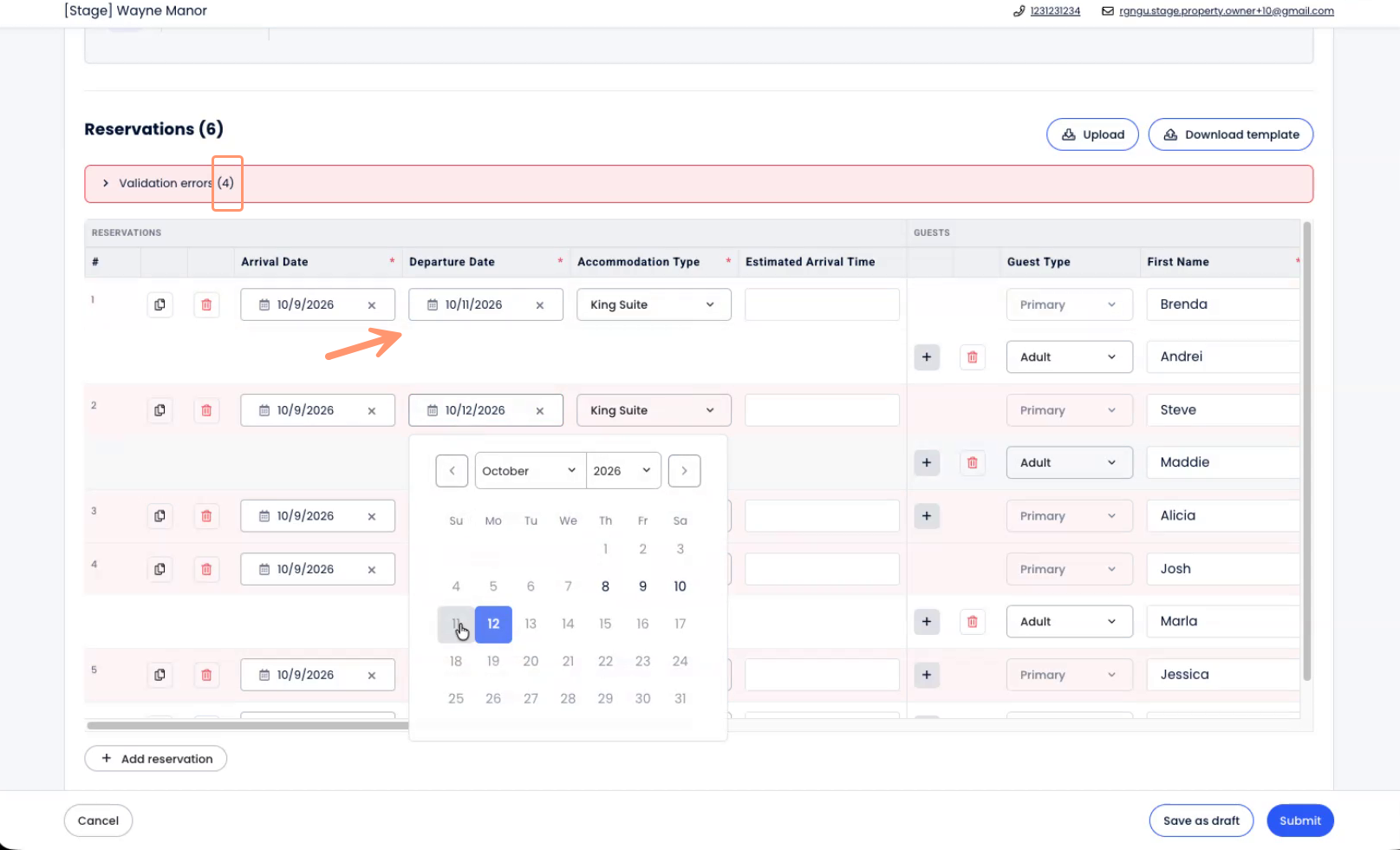Go to previous month in calendar

(452, 471)
